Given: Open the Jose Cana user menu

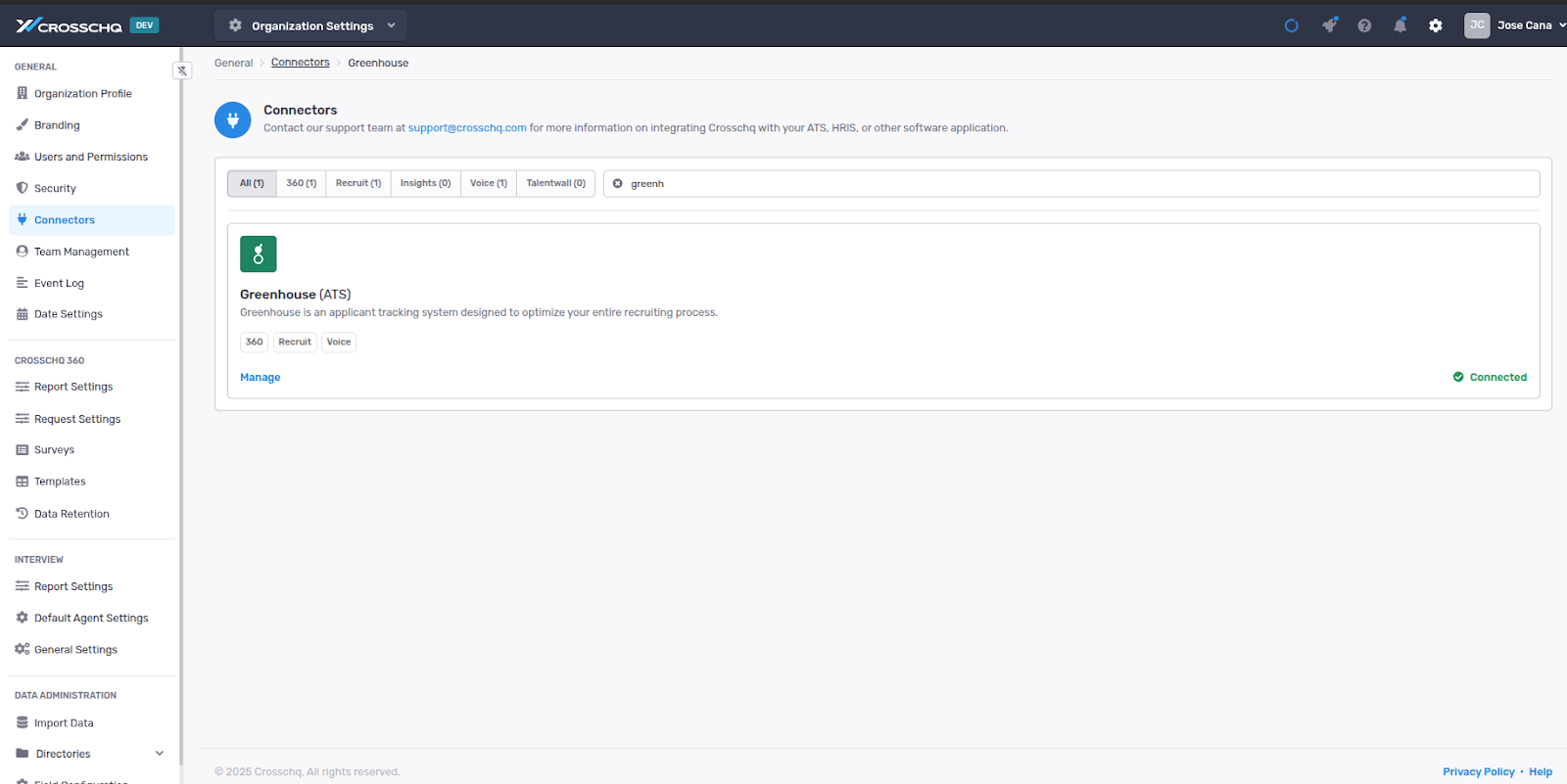Looking at the screenshot, I should coord(1514,25).
